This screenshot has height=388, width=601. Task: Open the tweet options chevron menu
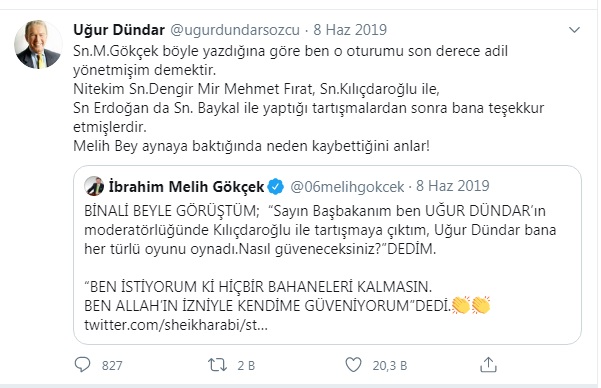pyautogui.click(x=574, y=30)
